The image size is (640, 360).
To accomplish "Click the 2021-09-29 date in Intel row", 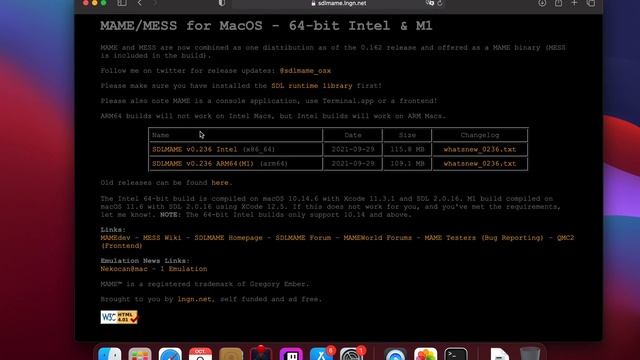I will [353, 149].
